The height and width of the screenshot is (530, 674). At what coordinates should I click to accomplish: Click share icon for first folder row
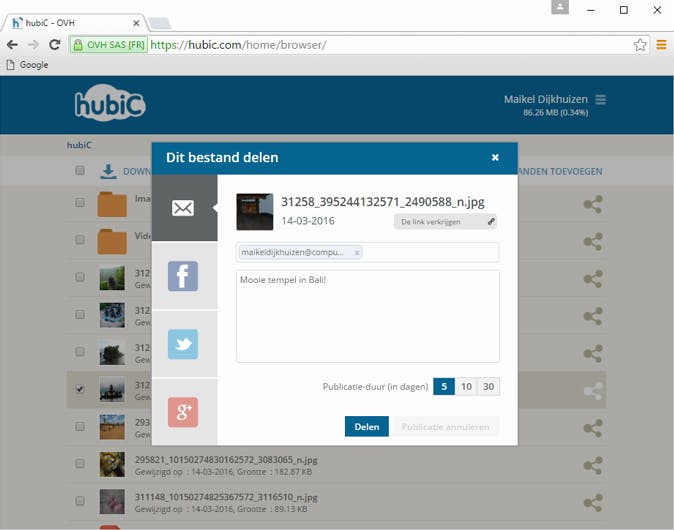tap(593, 204)
